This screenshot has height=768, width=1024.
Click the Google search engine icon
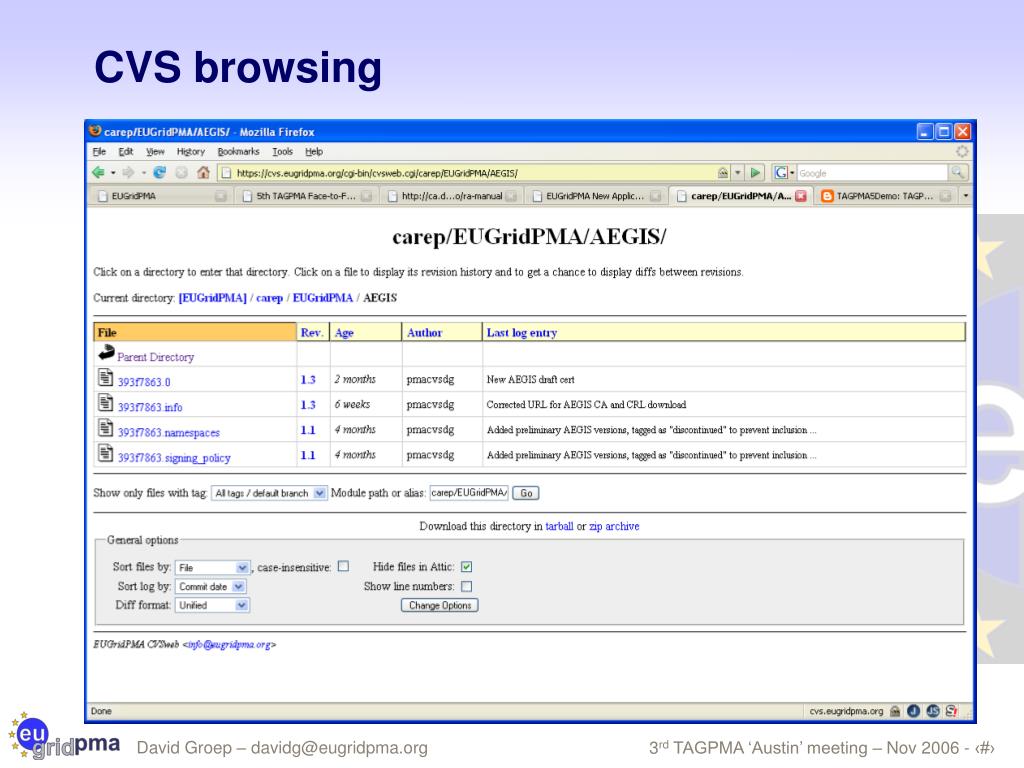pyautogui.click(x=780, y=173)
